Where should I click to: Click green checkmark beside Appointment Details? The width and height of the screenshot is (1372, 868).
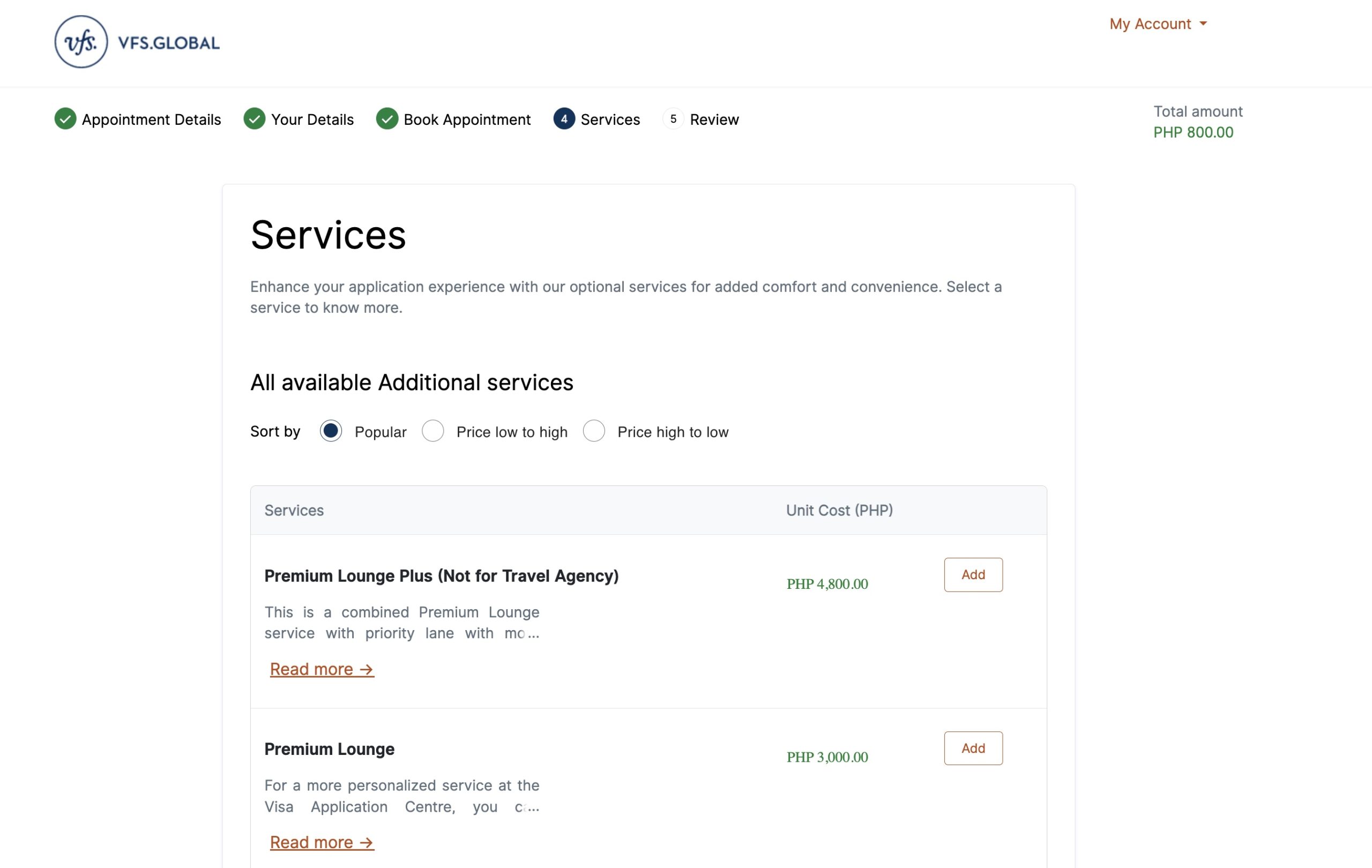pos(65,119)
